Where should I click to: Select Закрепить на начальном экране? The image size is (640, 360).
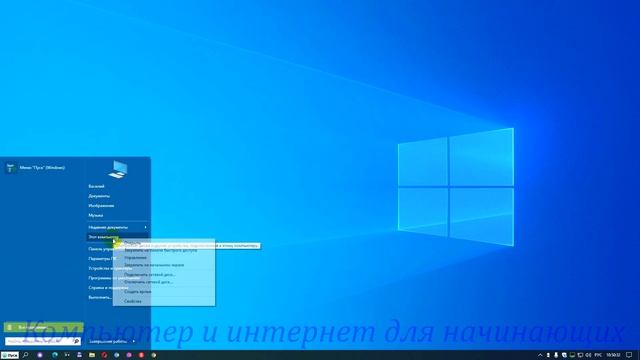154,265
